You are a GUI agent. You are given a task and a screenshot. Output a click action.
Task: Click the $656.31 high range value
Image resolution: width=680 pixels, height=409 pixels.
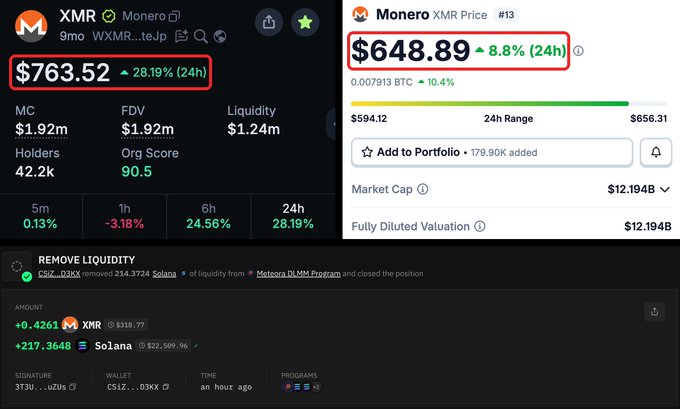pyautogui.click(x=648, y=118)
